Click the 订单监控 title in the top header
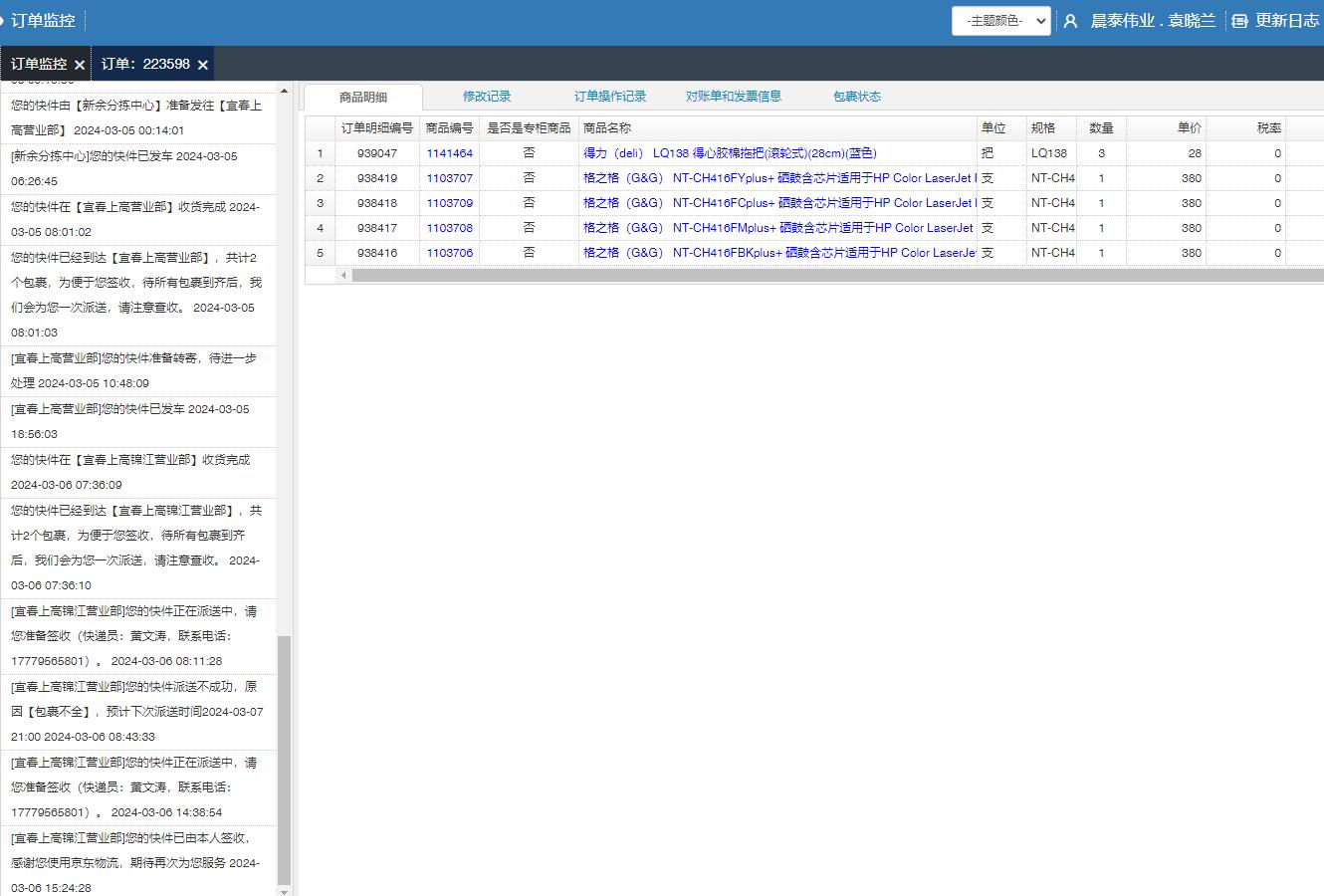The image size is (1324, 896). [x=43, y=20]
